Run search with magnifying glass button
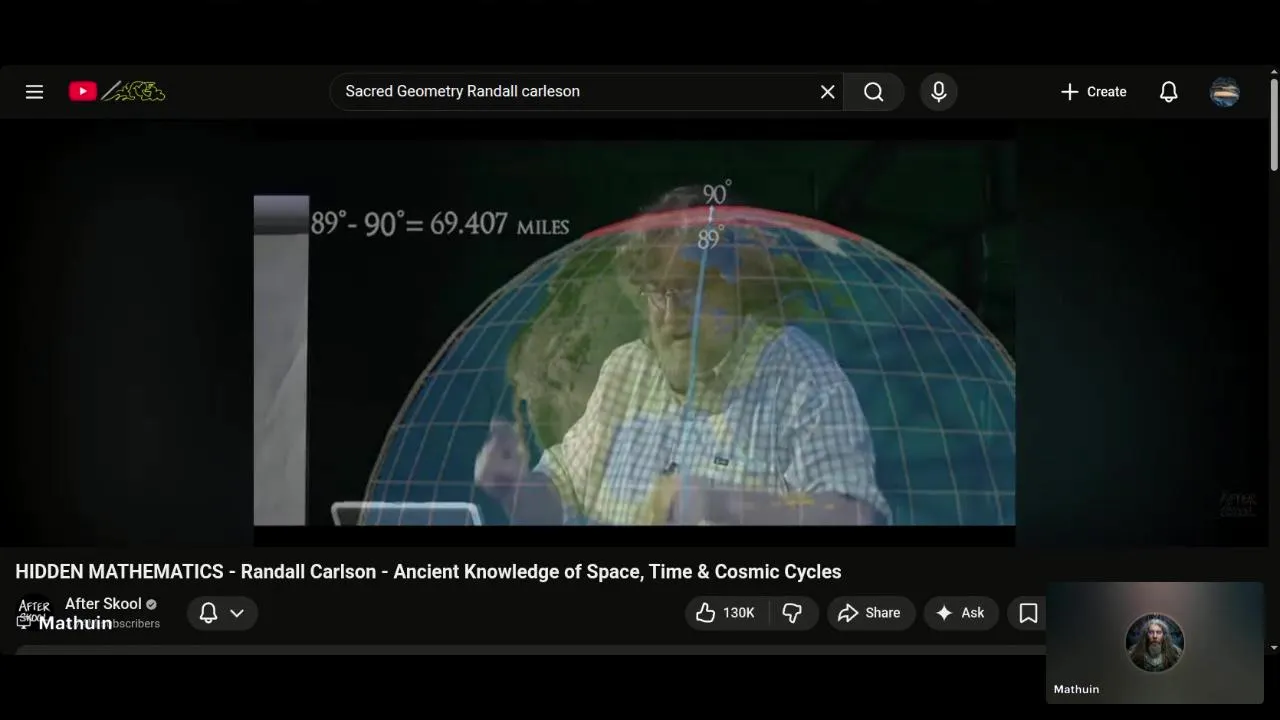 [873, 92]
